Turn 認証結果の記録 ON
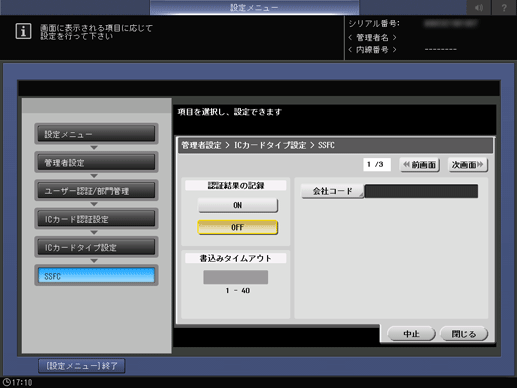The height and width of the screenshot is (388, 517). pos(238,205)
